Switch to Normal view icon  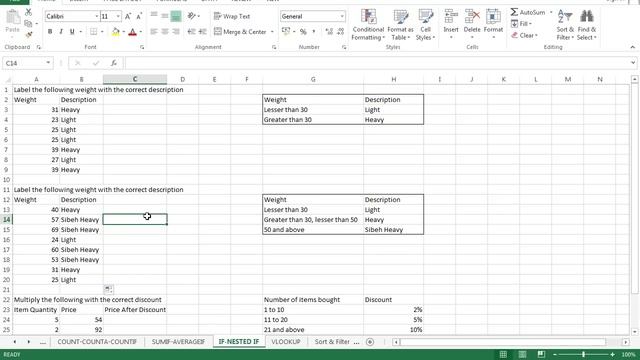coord(503,354)
